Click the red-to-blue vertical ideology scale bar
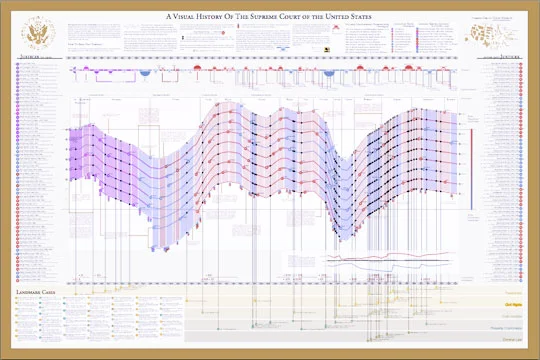Image resolution: width=540 pixels, height=360 pixels. [471, 169]
